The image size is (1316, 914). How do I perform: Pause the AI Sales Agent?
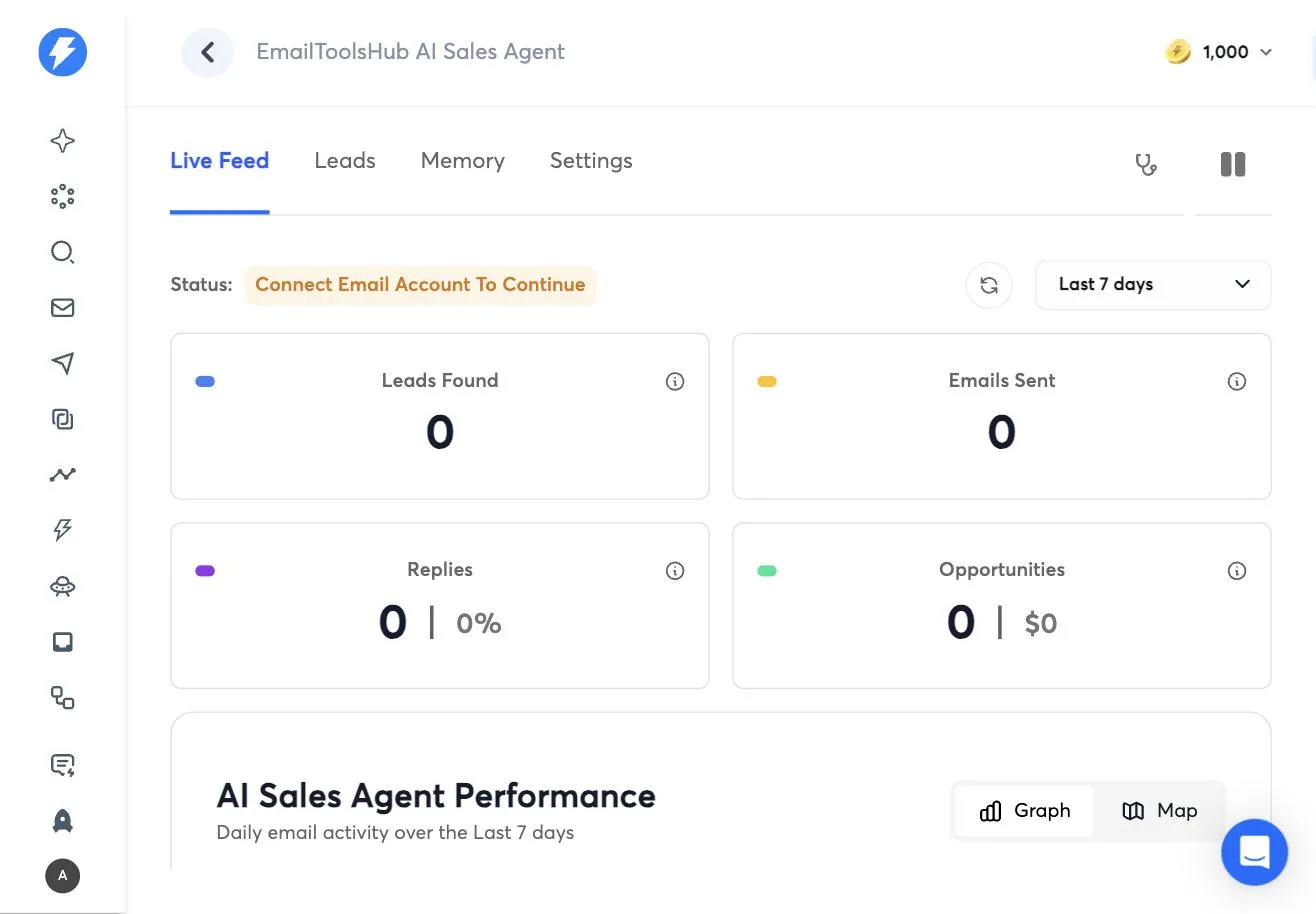point(1233,164)
